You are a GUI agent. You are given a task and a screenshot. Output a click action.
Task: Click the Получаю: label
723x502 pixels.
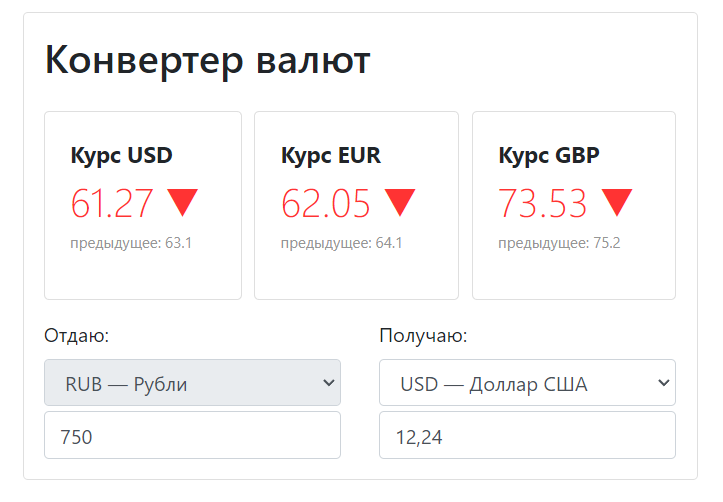click(x=423, y=336)
